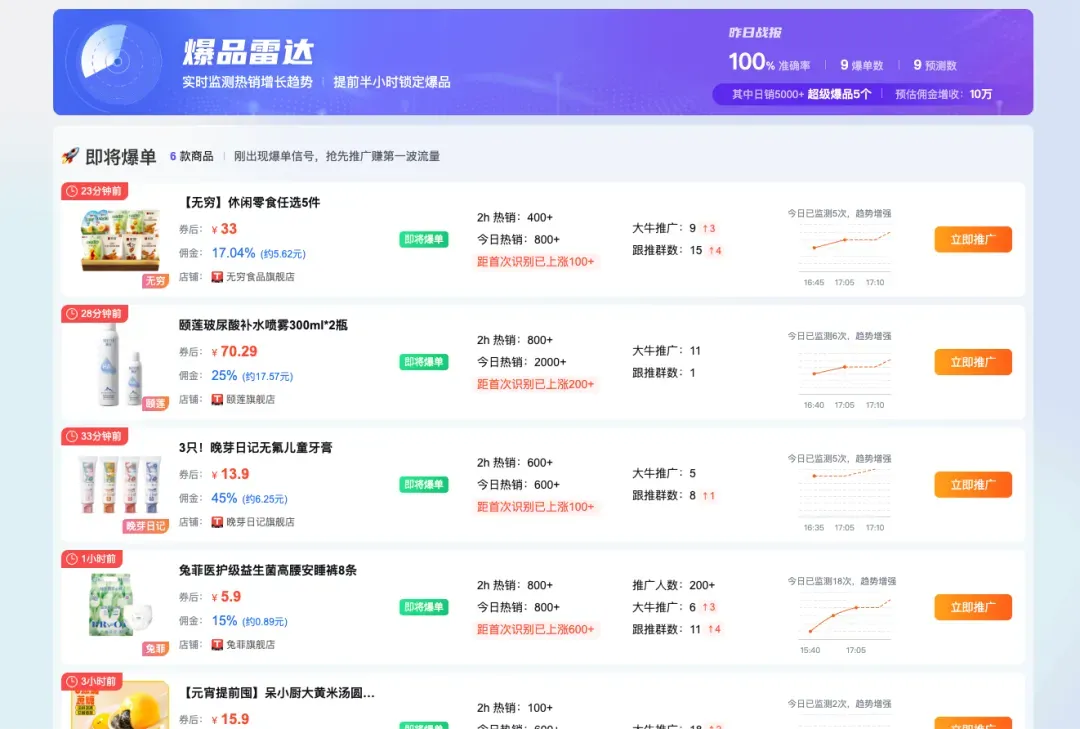Open store link 无穷食品旗舰店

tap(260, 277)
